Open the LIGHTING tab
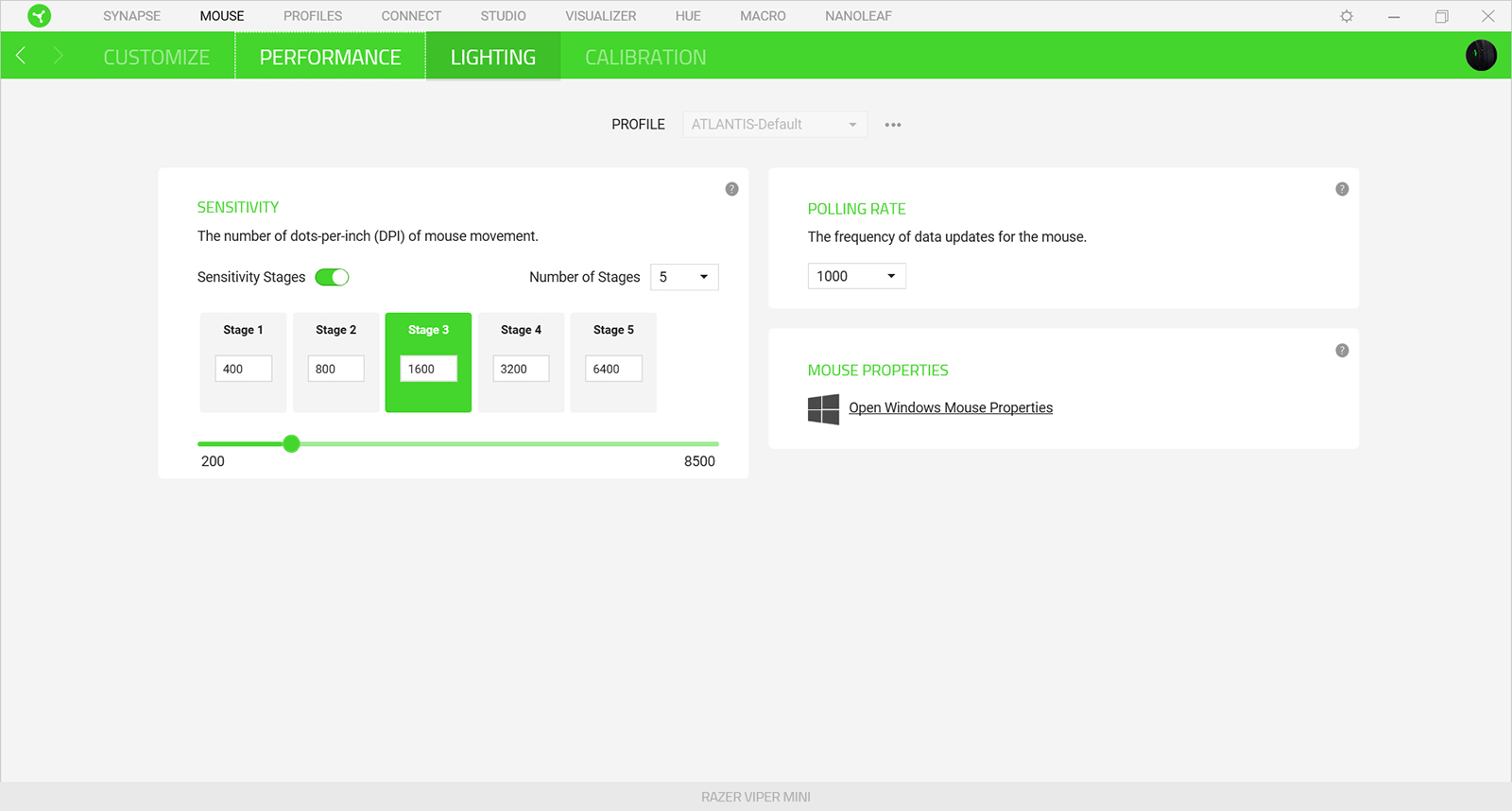 493,57
